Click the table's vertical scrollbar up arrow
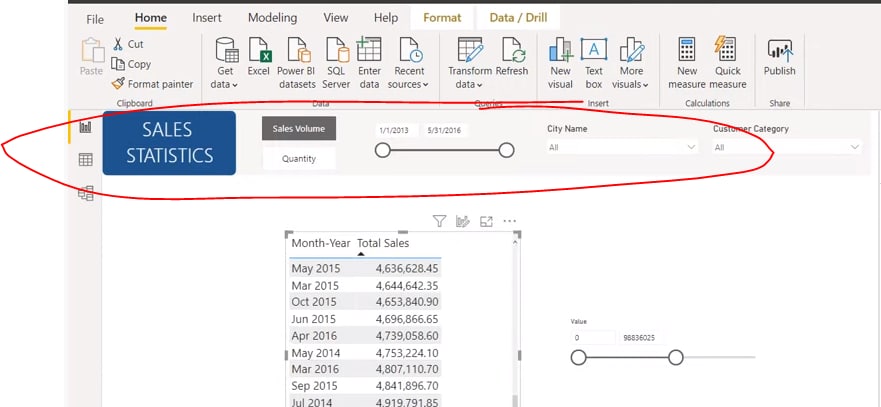The height and width of the screenshot is (407, 881). coord(515,242)
